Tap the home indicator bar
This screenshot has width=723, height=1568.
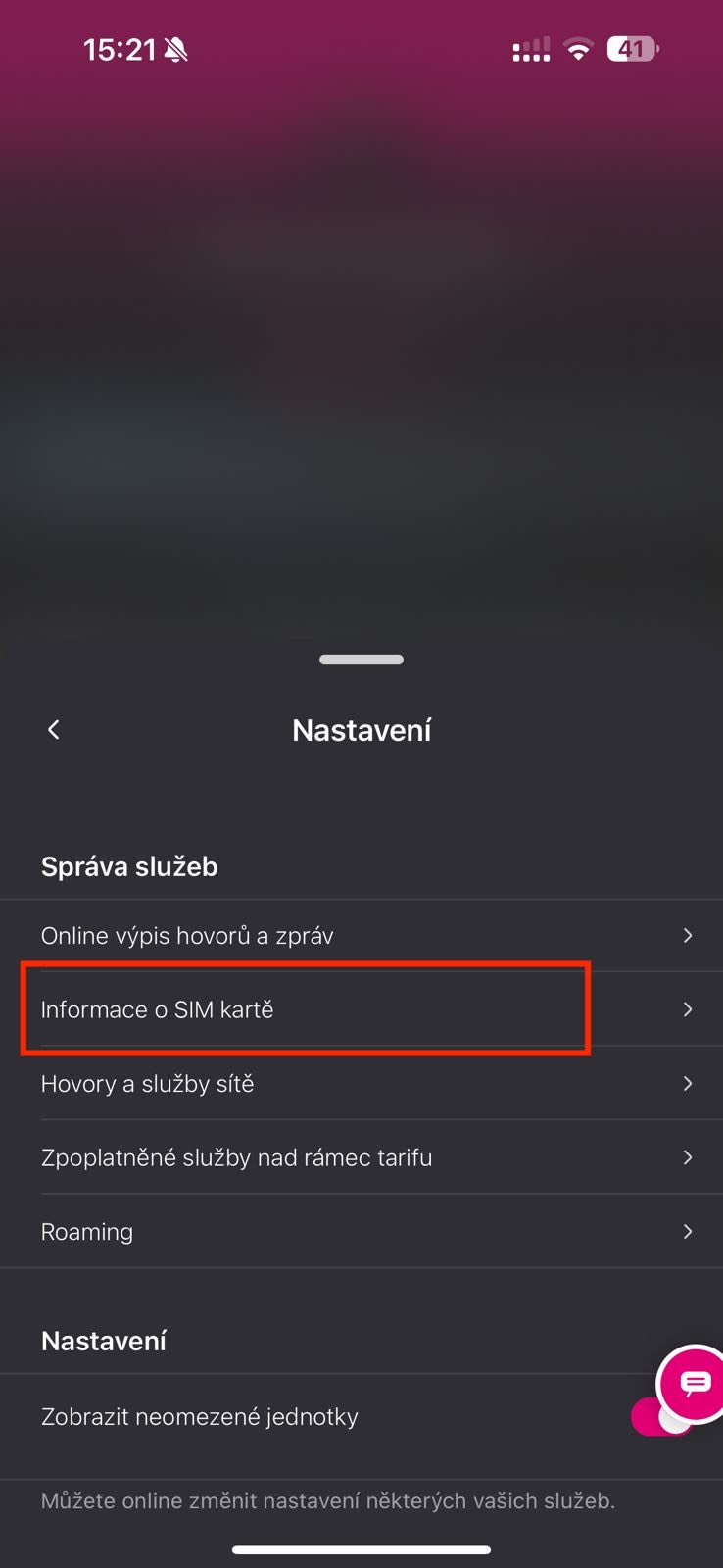click(x=361, y=1550)
